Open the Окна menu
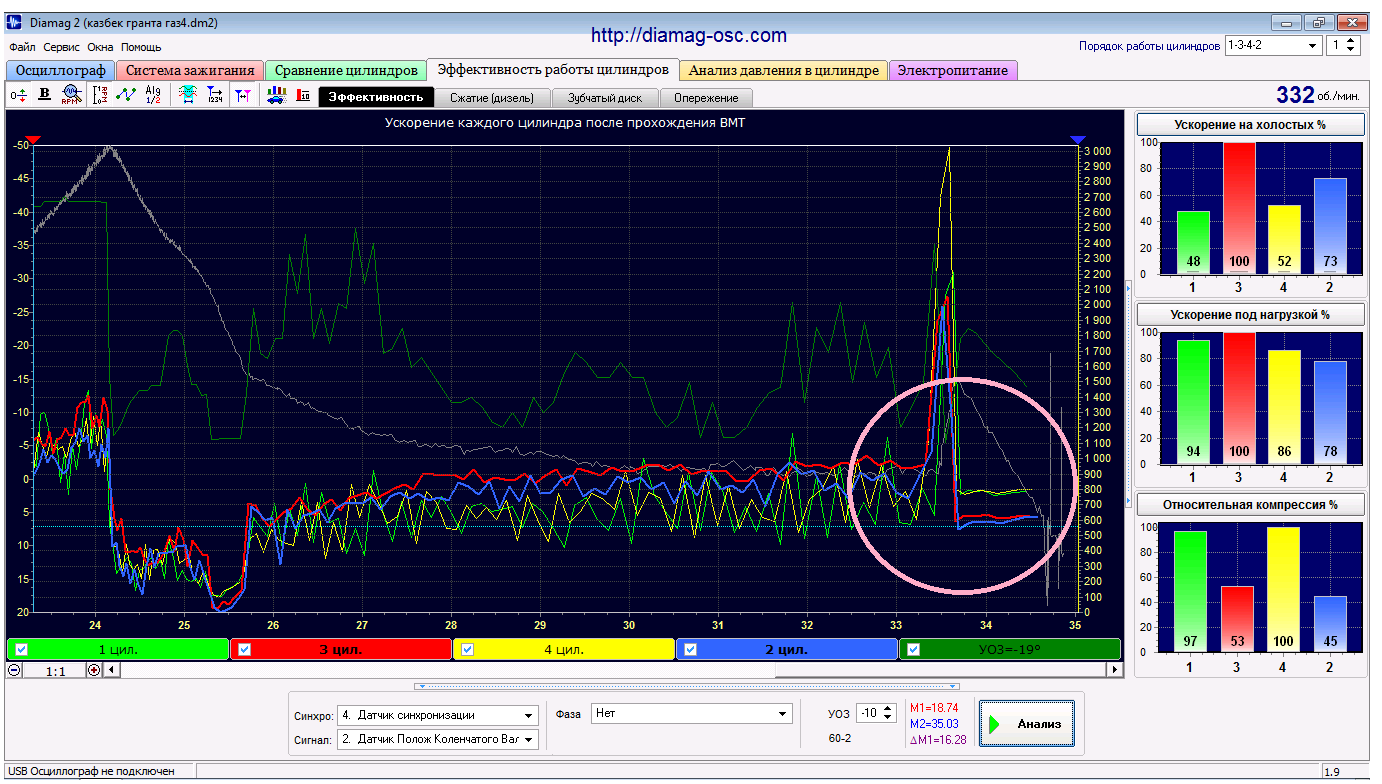Image resolution: width=1382 pixels, height=784 pixels. point(100,47)
